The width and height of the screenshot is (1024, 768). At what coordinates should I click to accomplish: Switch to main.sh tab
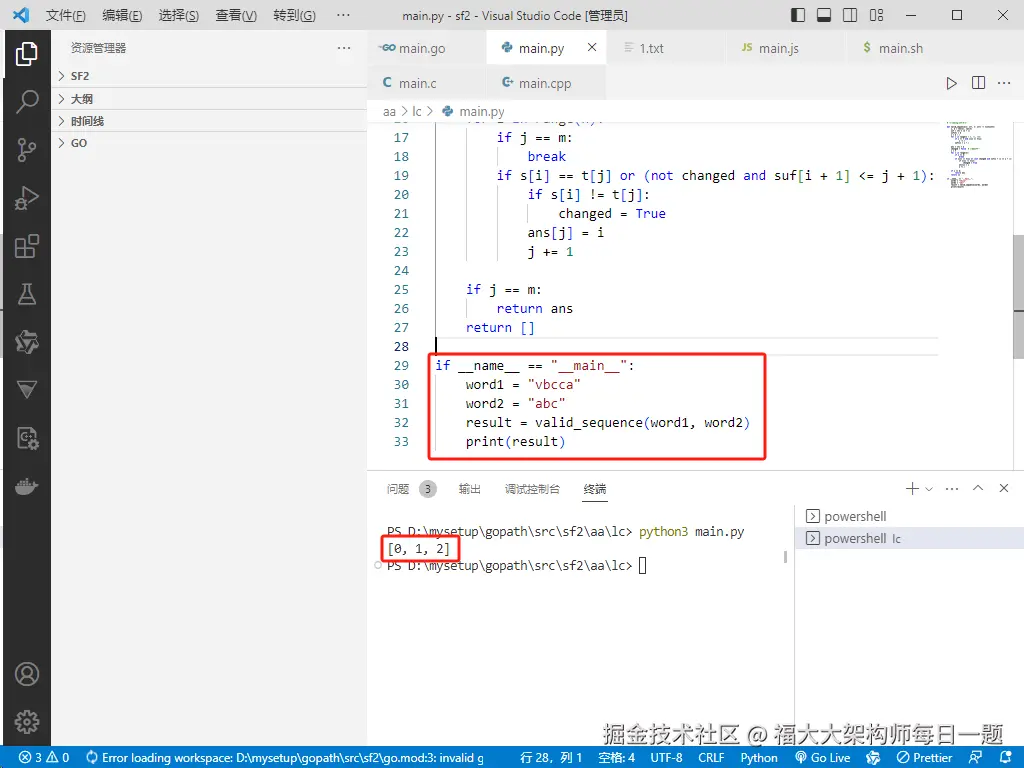pyautogui.click(x=906, y=48)
